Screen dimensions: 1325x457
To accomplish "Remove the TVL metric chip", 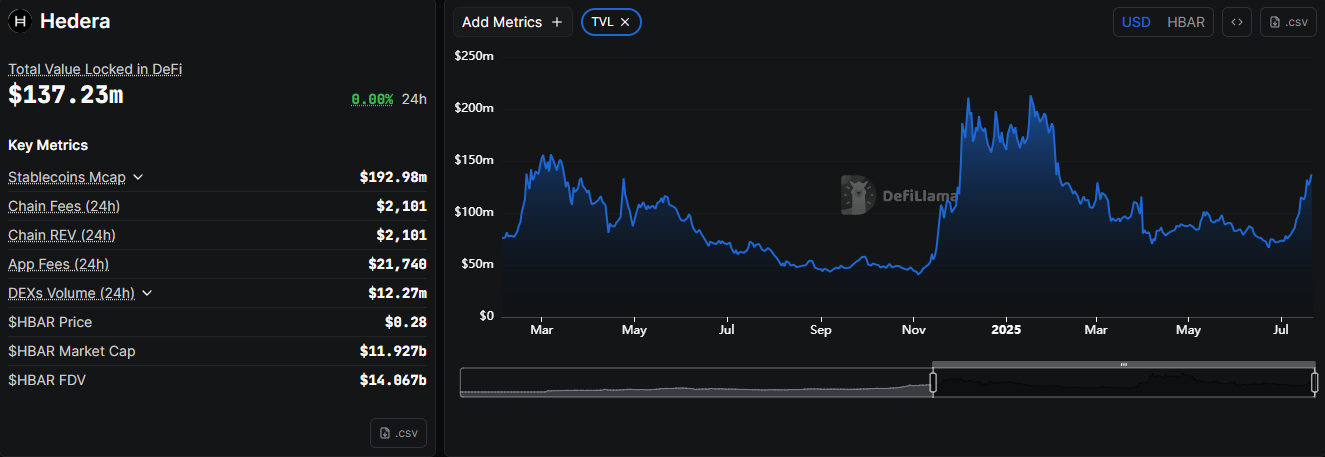I will pyautogui.click(x=625, y=22).
